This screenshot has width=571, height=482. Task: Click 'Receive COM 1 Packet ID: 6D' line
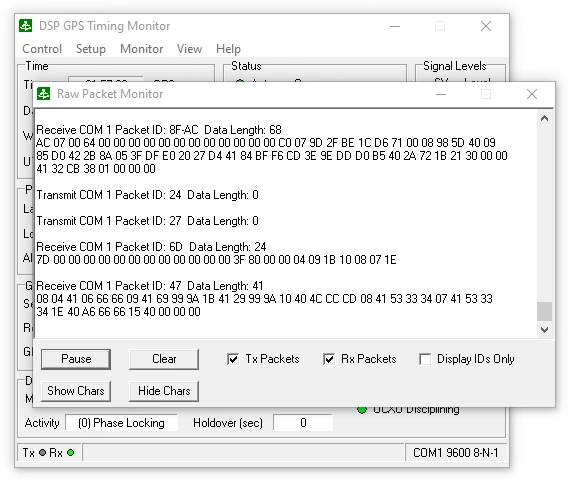click(151, 247)
